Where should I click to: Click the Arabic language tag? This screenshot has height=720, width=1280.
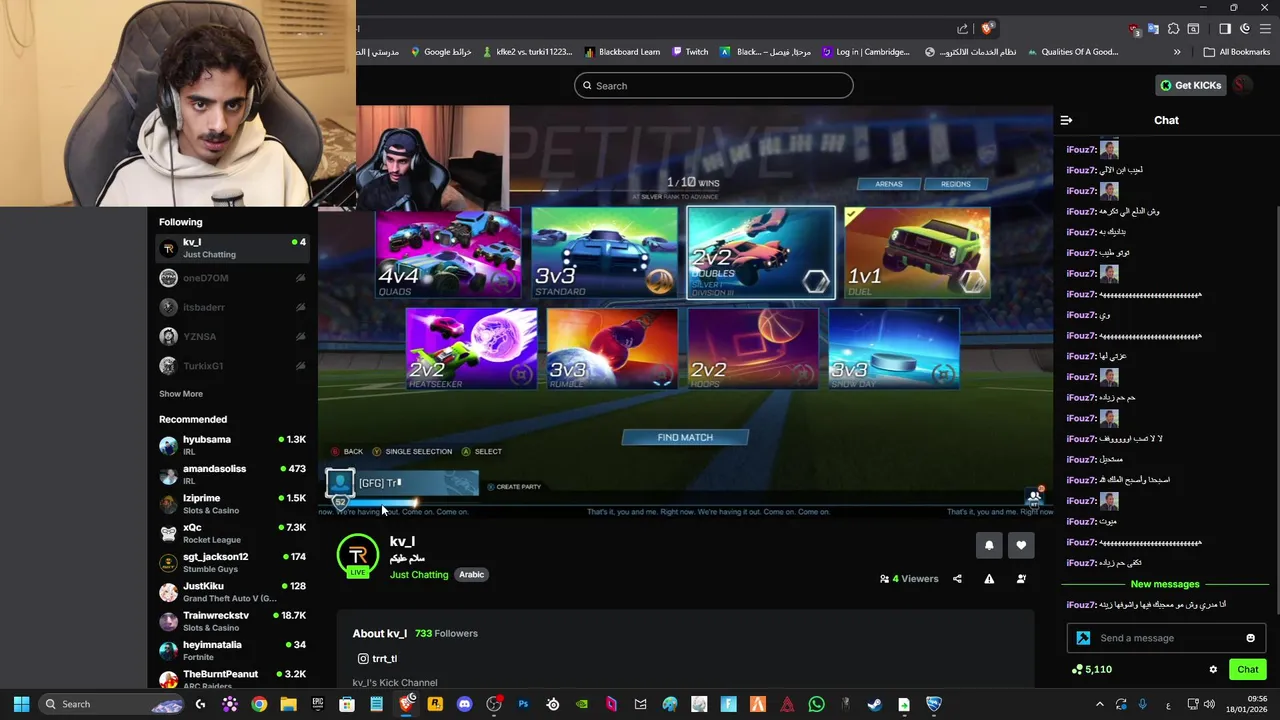click(471, 575)
